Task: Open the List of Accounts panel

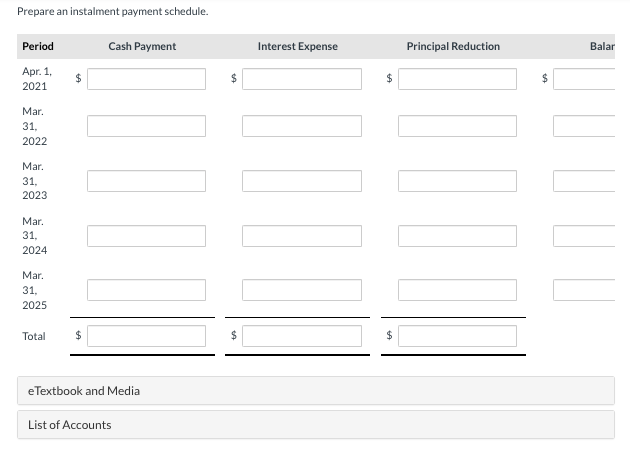Action: [x=316, y=425]
